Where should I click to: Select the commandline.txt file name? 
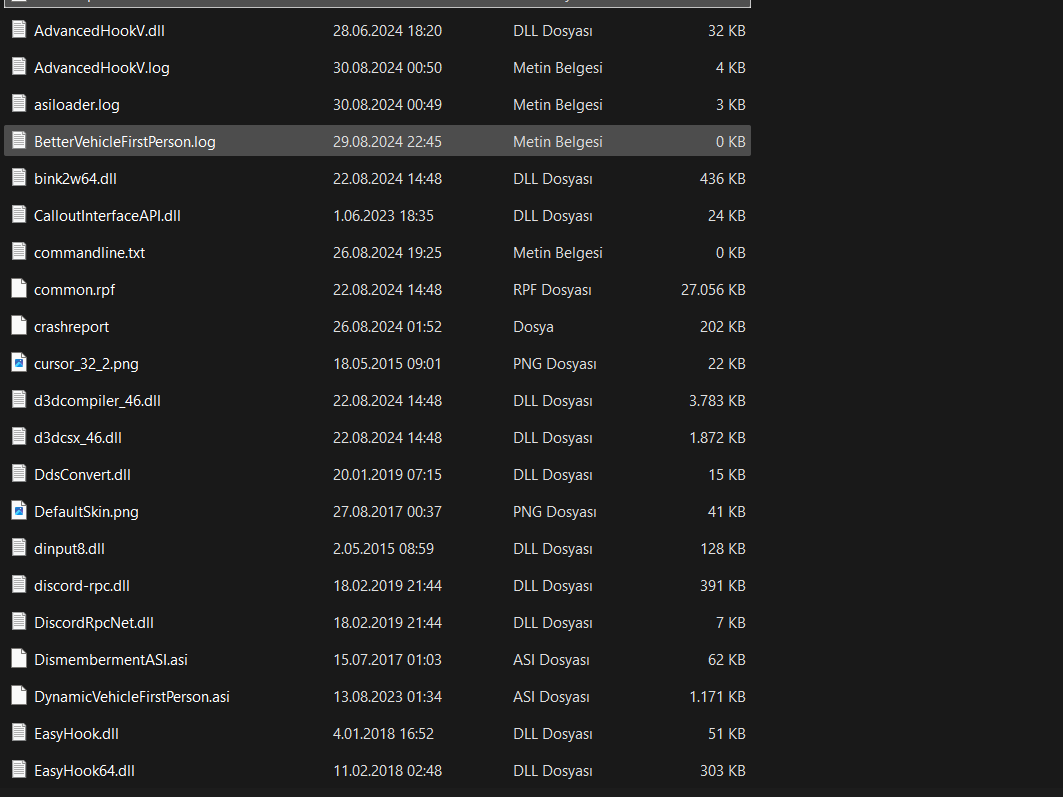(x=89, y=253)
